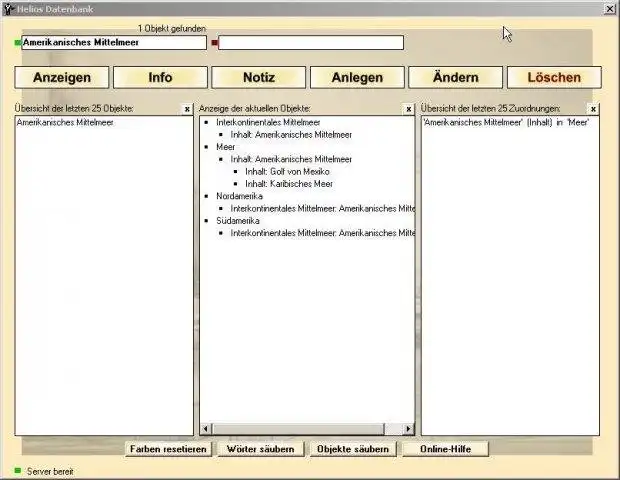Click the green indicator beside first search field

coord(17,42)
